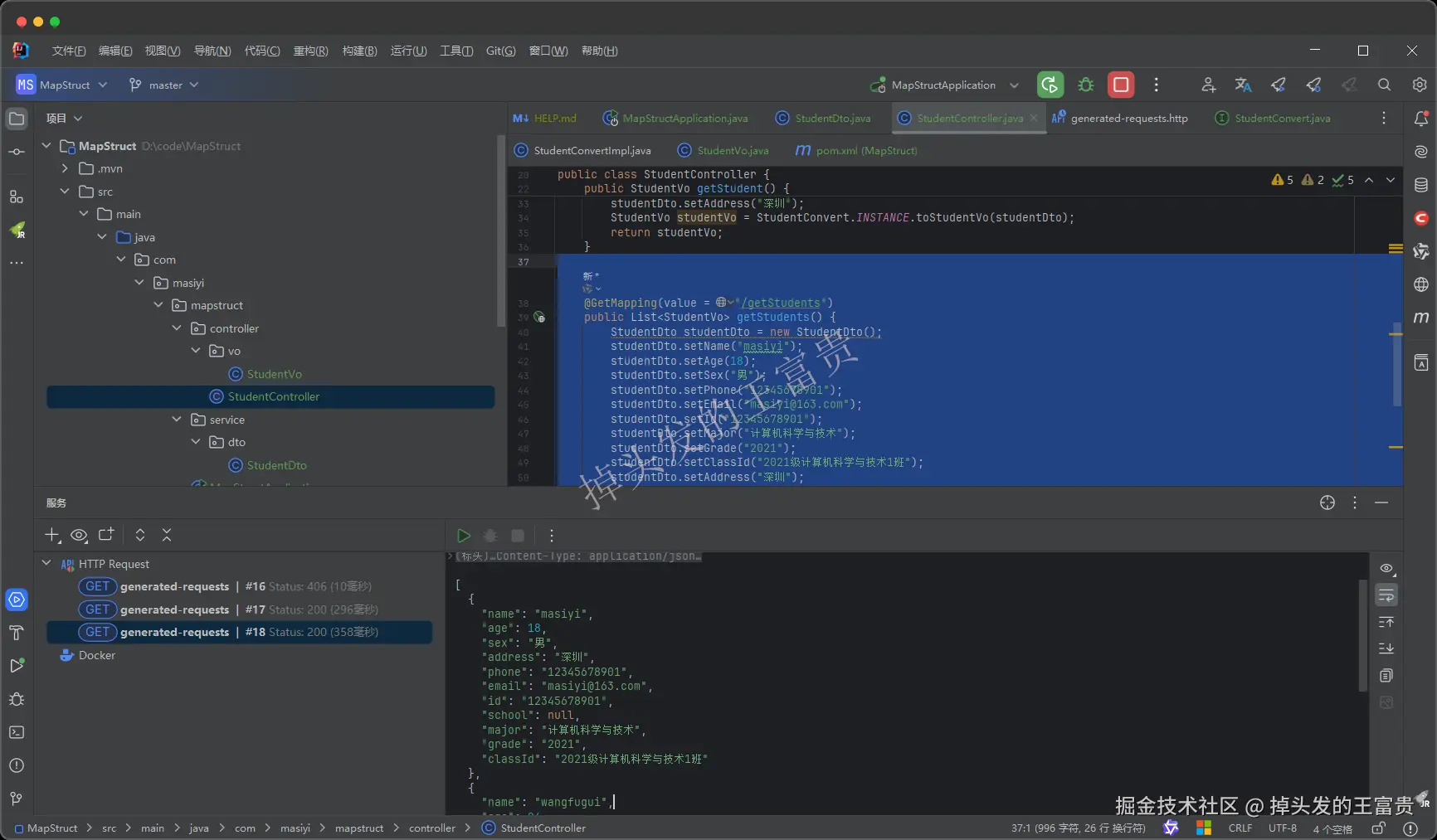1437x840 pixels.
Task: Click the debug bug icon in toolbar
Action: point(1086,85)
